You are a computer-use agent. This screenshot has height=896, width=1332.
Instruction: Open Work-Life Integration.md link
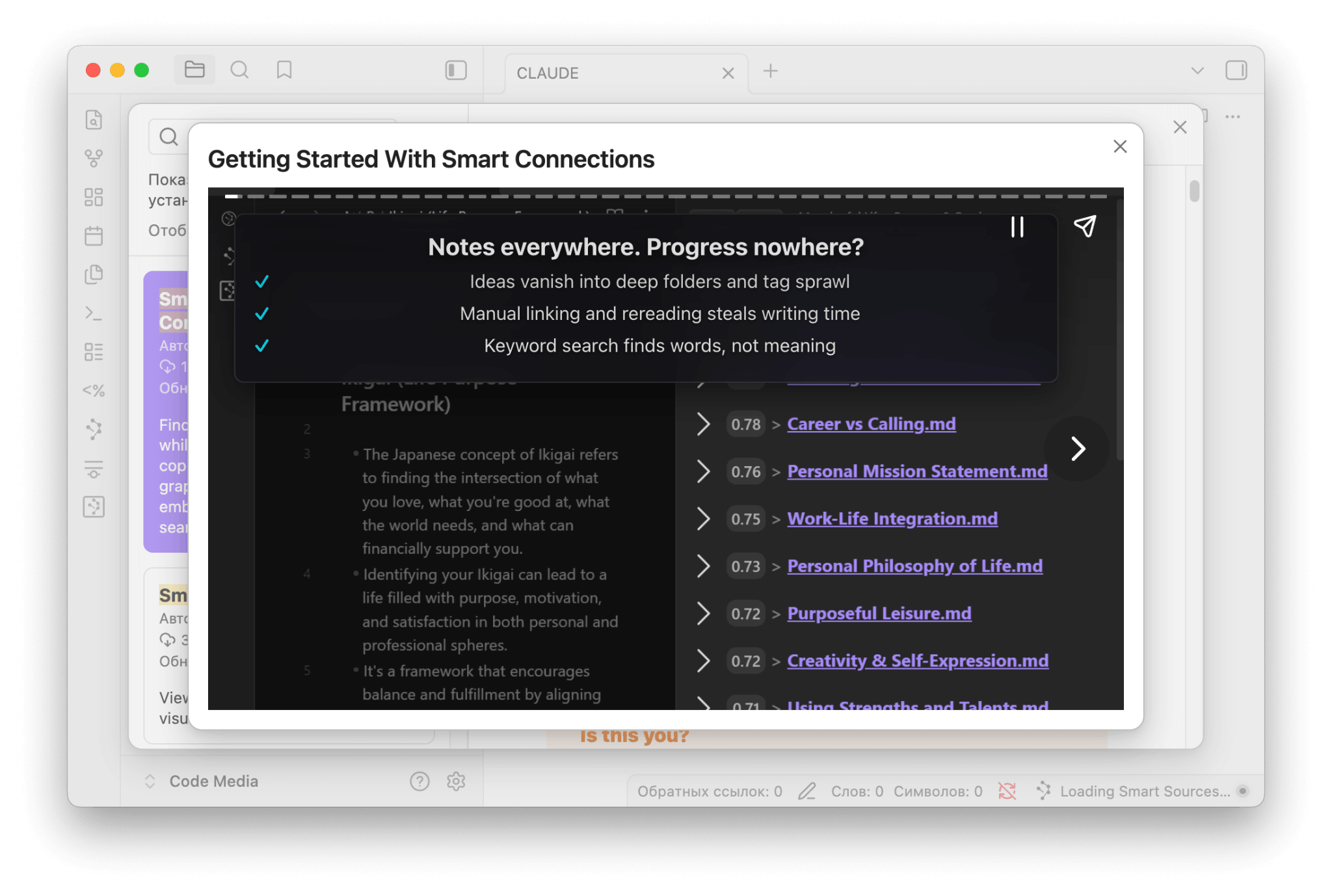(x=892, y=519)
